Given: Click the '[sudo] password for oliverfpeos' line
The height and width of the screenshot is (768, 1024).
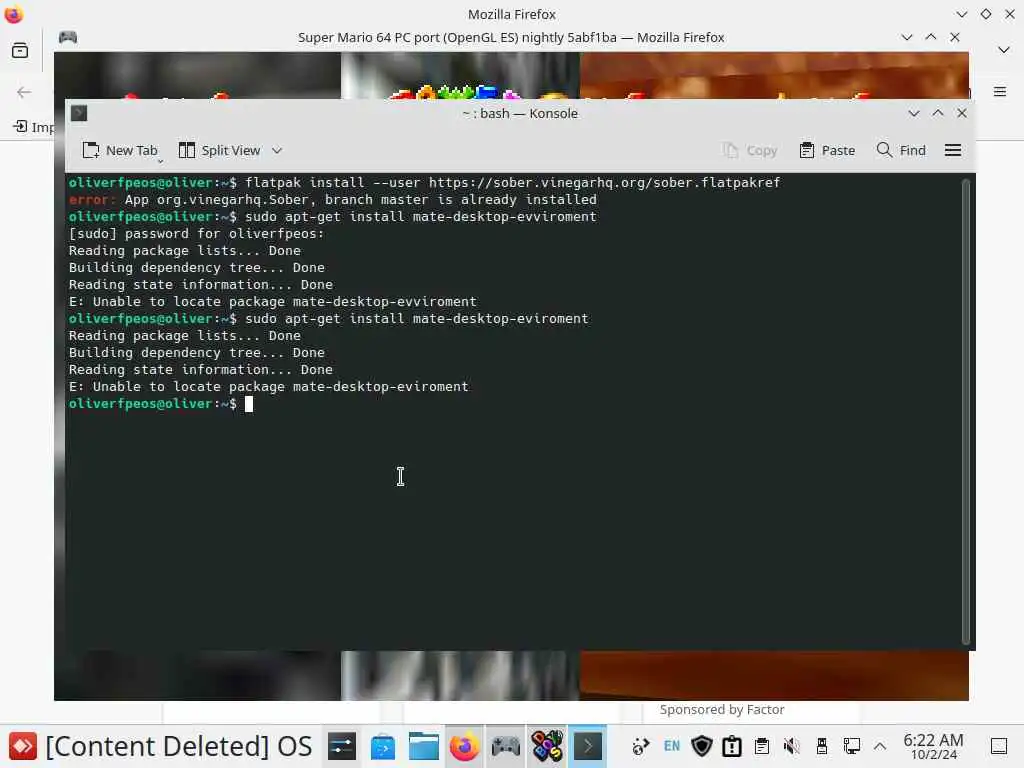Looking at the screenshot, I should (x=196, y=233).
